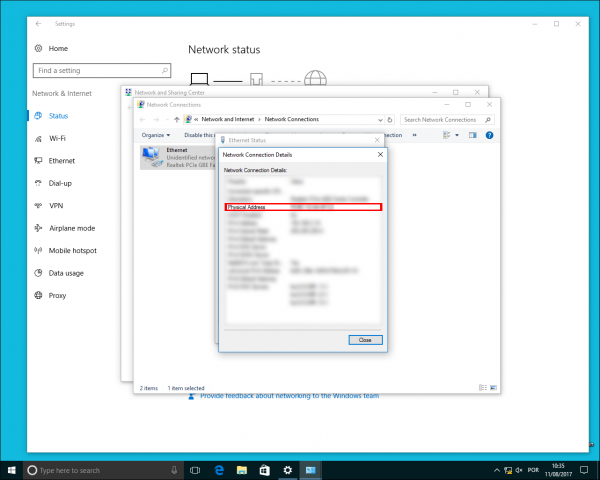Close Network Connection Details with X
The height and width of the screenshot is (480, 600).
[380, 155]
